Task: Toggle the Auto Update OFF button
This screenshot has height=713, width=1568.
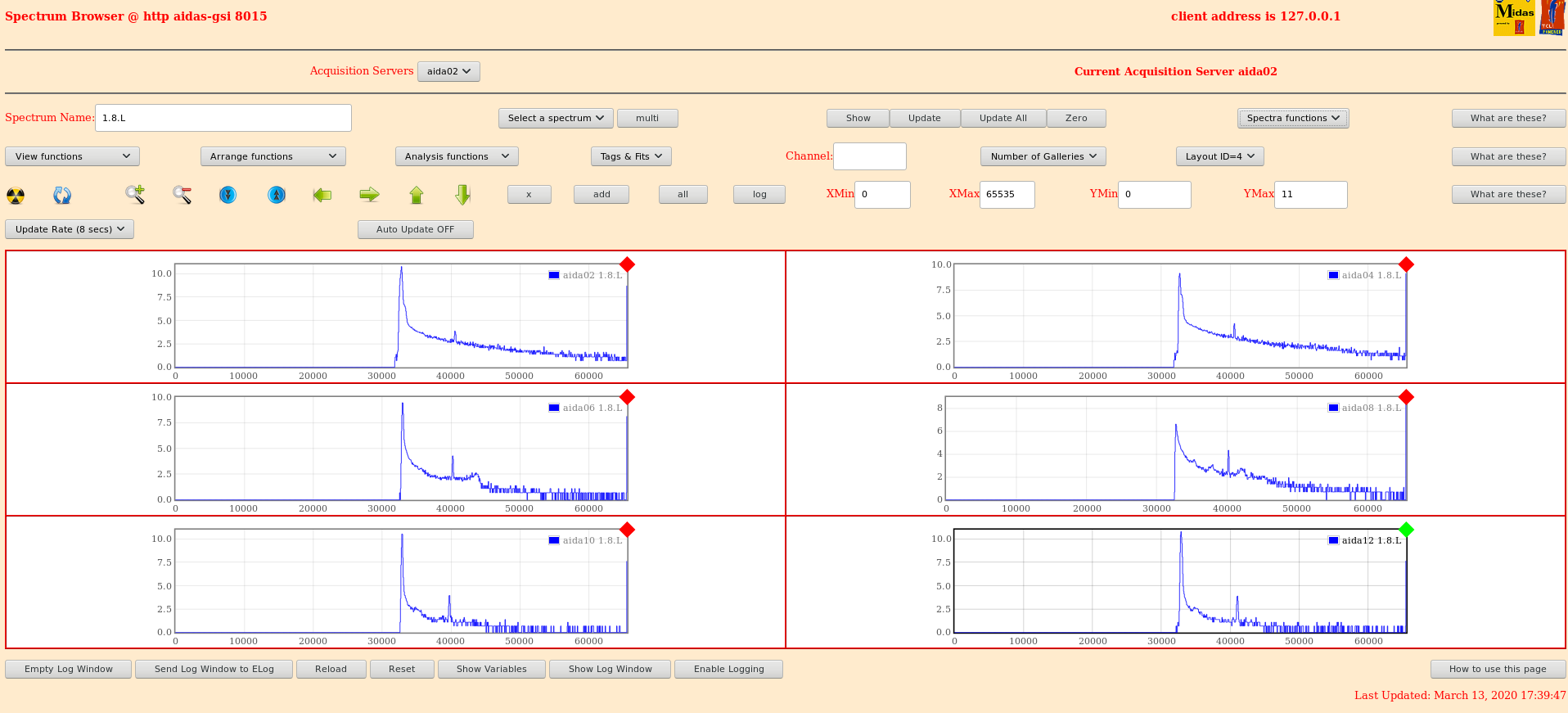Action: click(416, 230)
